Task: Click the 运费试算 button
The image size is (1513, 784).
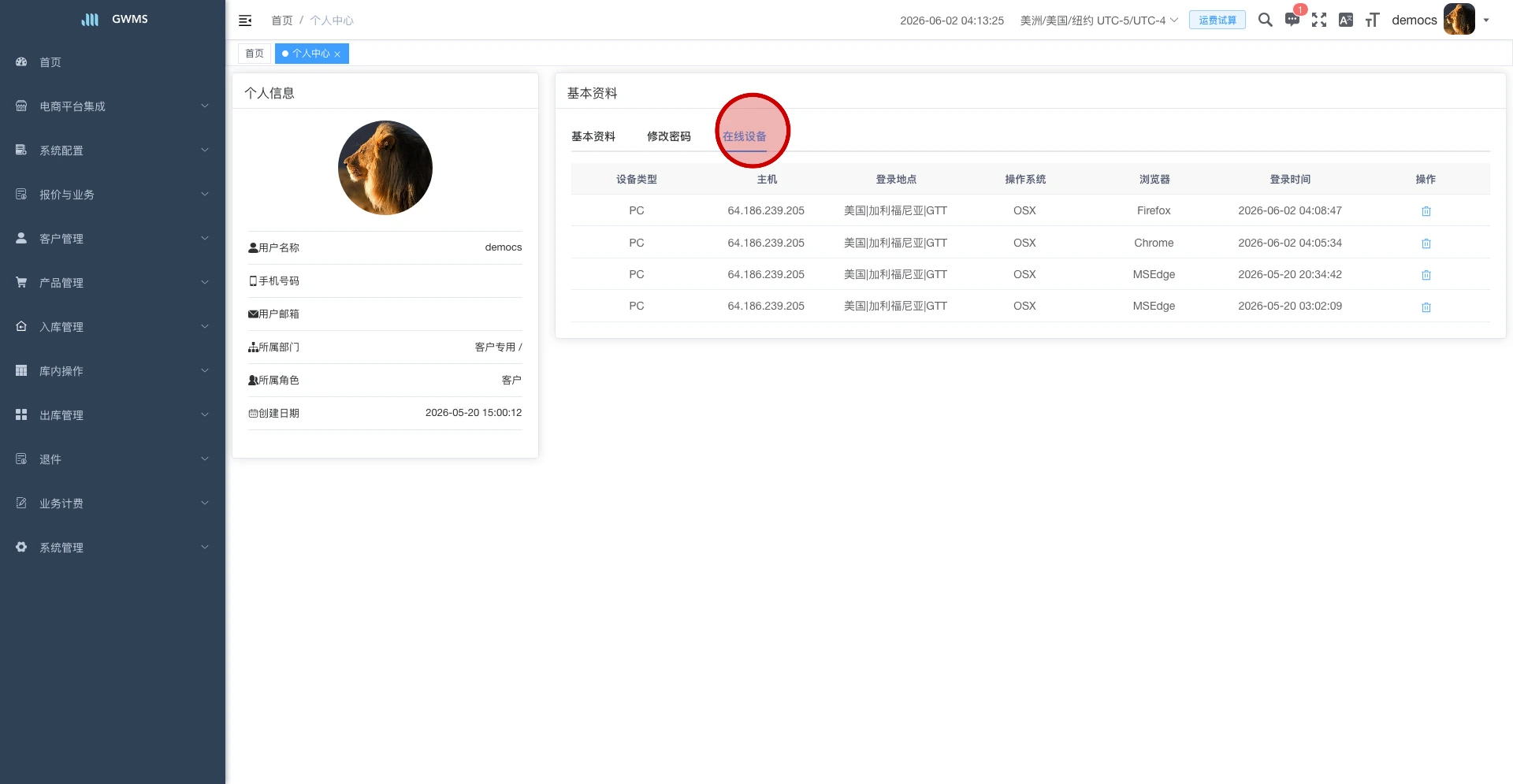Action: 1217,20
